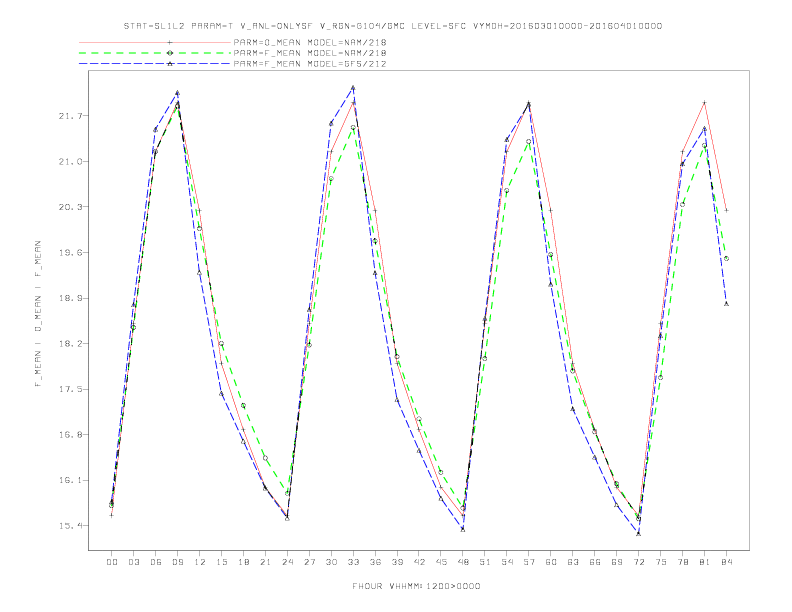Select green legend text PARM=F_MEAN MODEL=NAM/218

[x=310, y=53]
